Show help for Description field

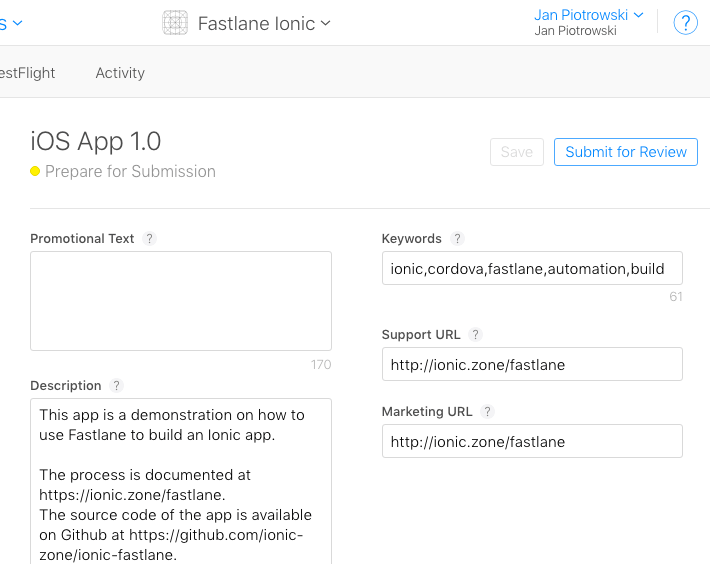coord(116,386)
